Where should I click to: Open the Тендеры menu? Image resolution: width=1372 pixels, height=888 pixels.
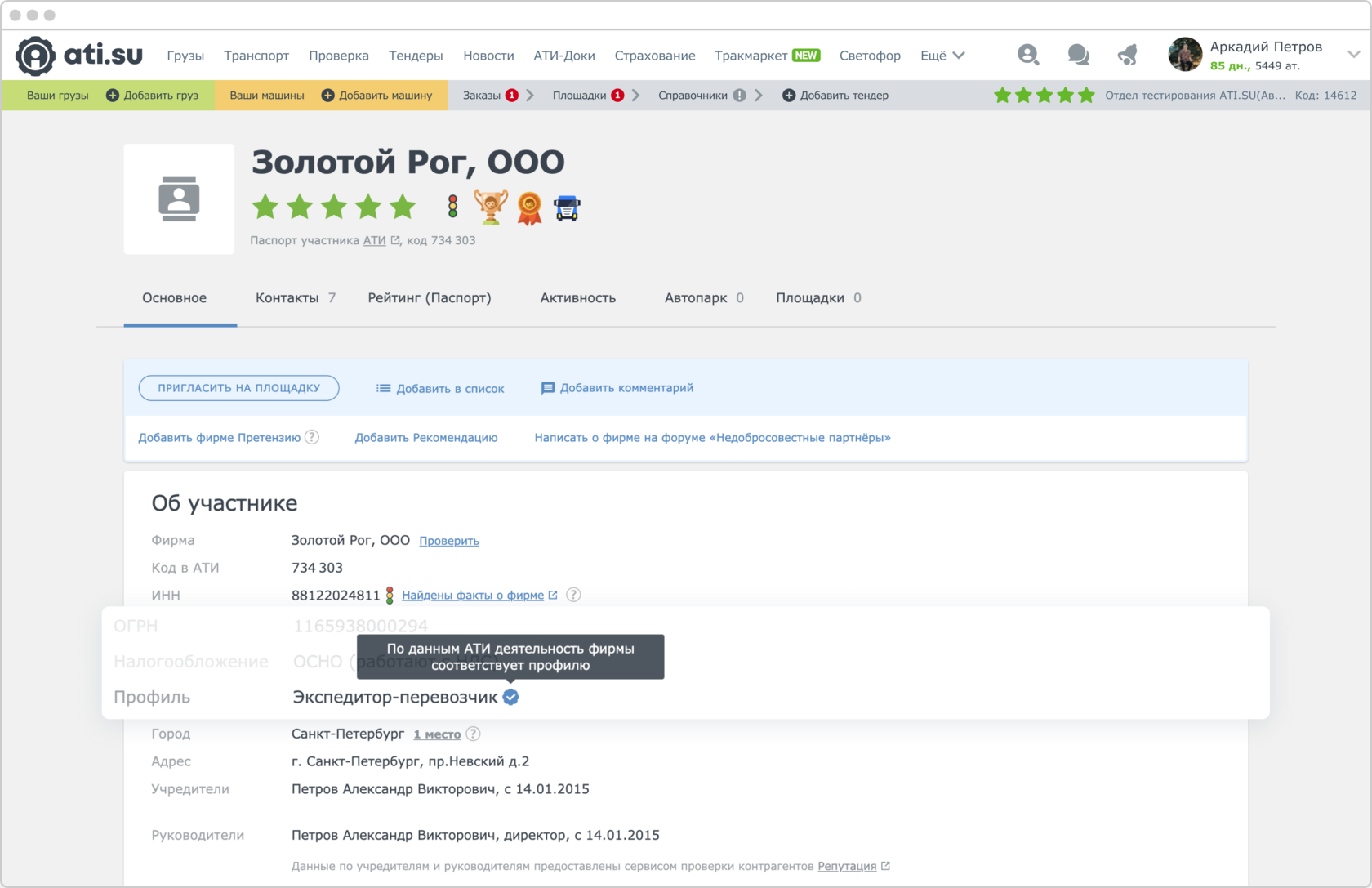(416, 56)
